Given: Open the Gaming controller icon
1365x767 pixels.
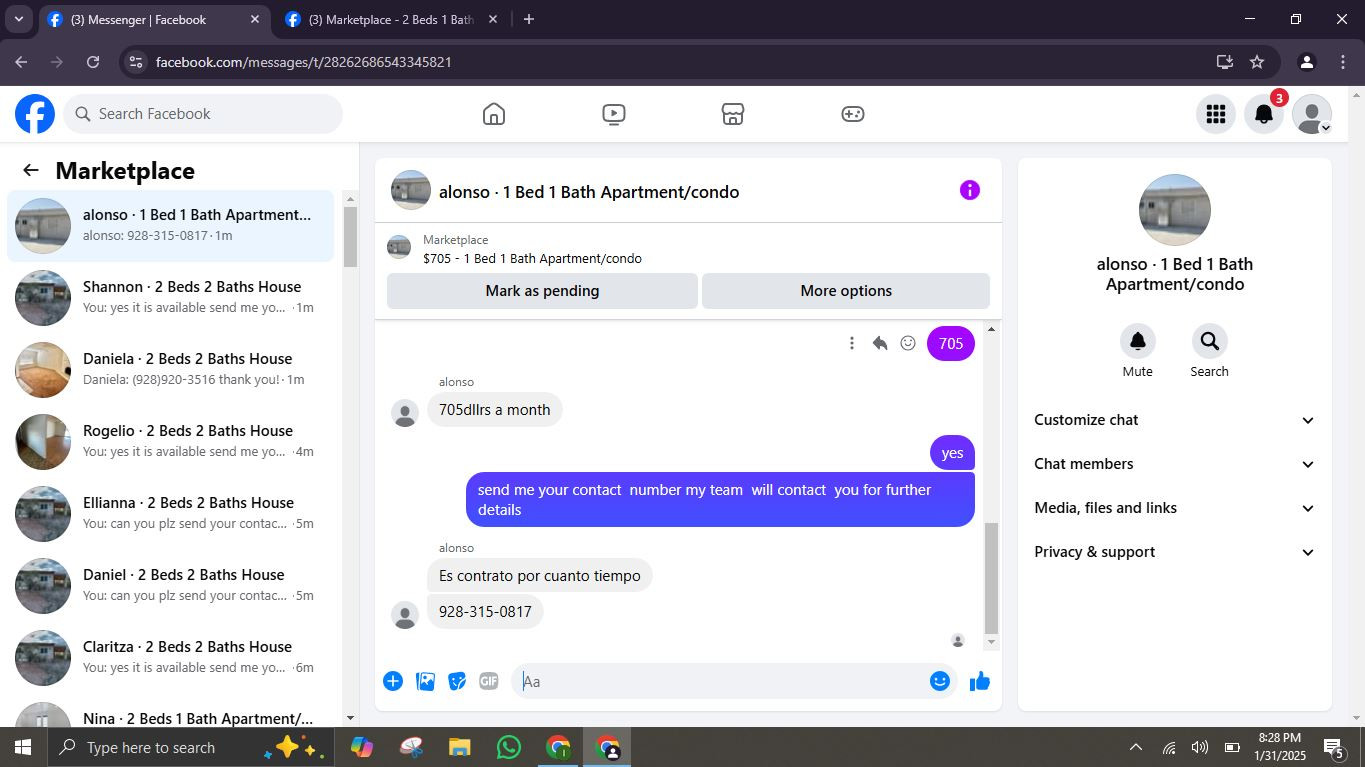Looking at the screenshot, I should (x=853, y=114).
